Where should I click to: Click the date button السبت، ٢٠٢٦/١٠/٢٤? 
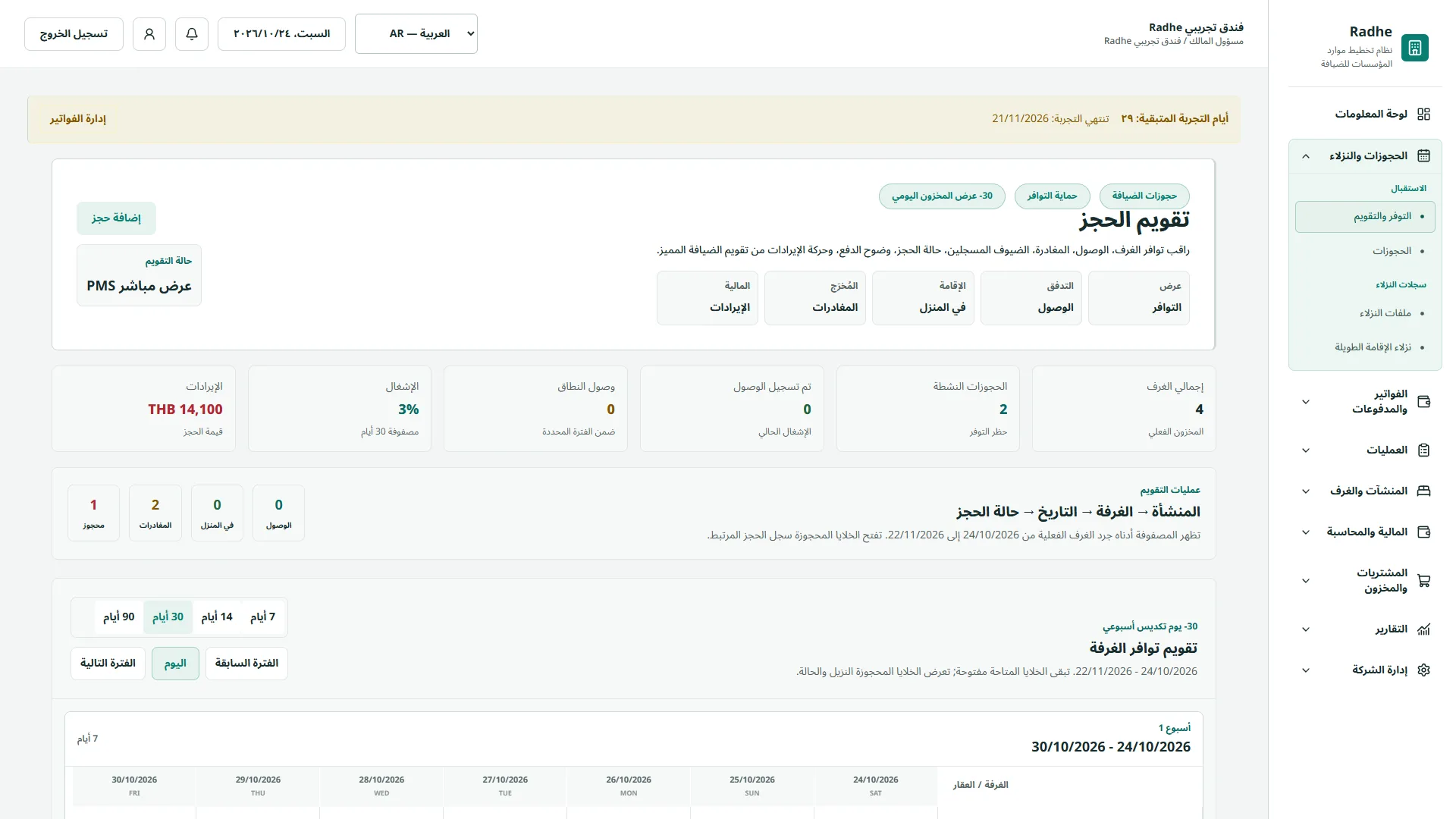click(x=281, y=34)
